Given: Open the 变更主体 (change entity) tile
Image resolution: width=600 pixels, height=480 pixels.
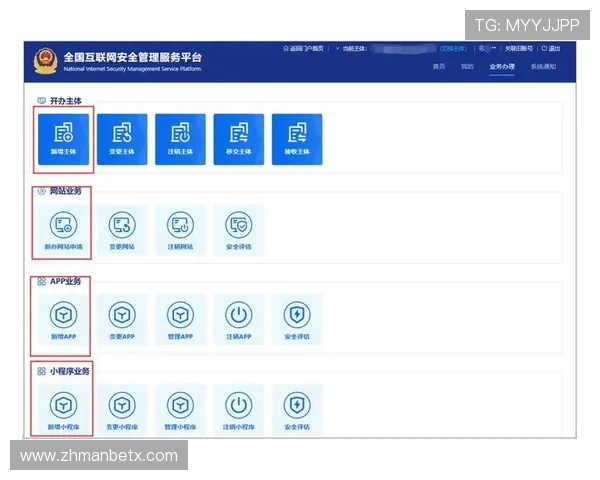Looking at the screenshot, I should (x=122, y=139).
